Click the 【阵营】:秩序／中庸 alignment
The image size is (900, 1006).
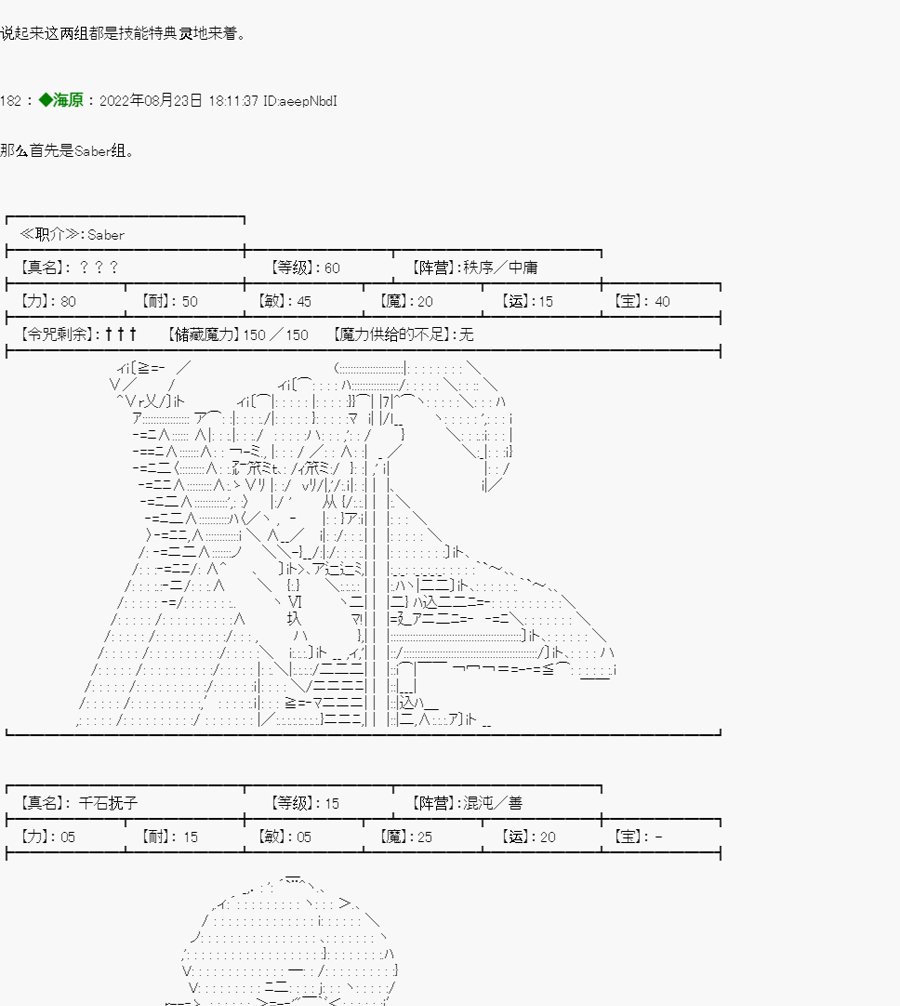474,267
